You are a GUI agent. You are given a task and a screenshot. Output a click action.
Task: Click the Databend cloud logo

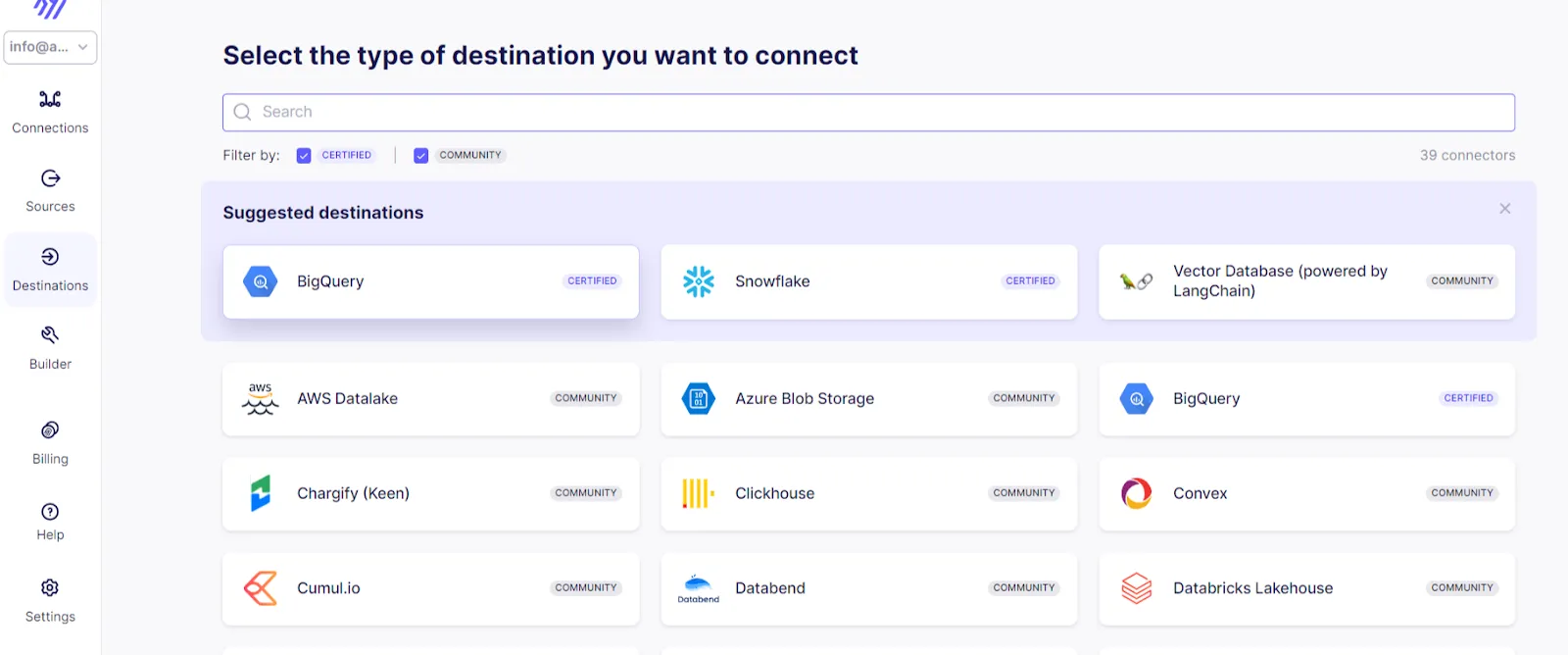(699, 588)
